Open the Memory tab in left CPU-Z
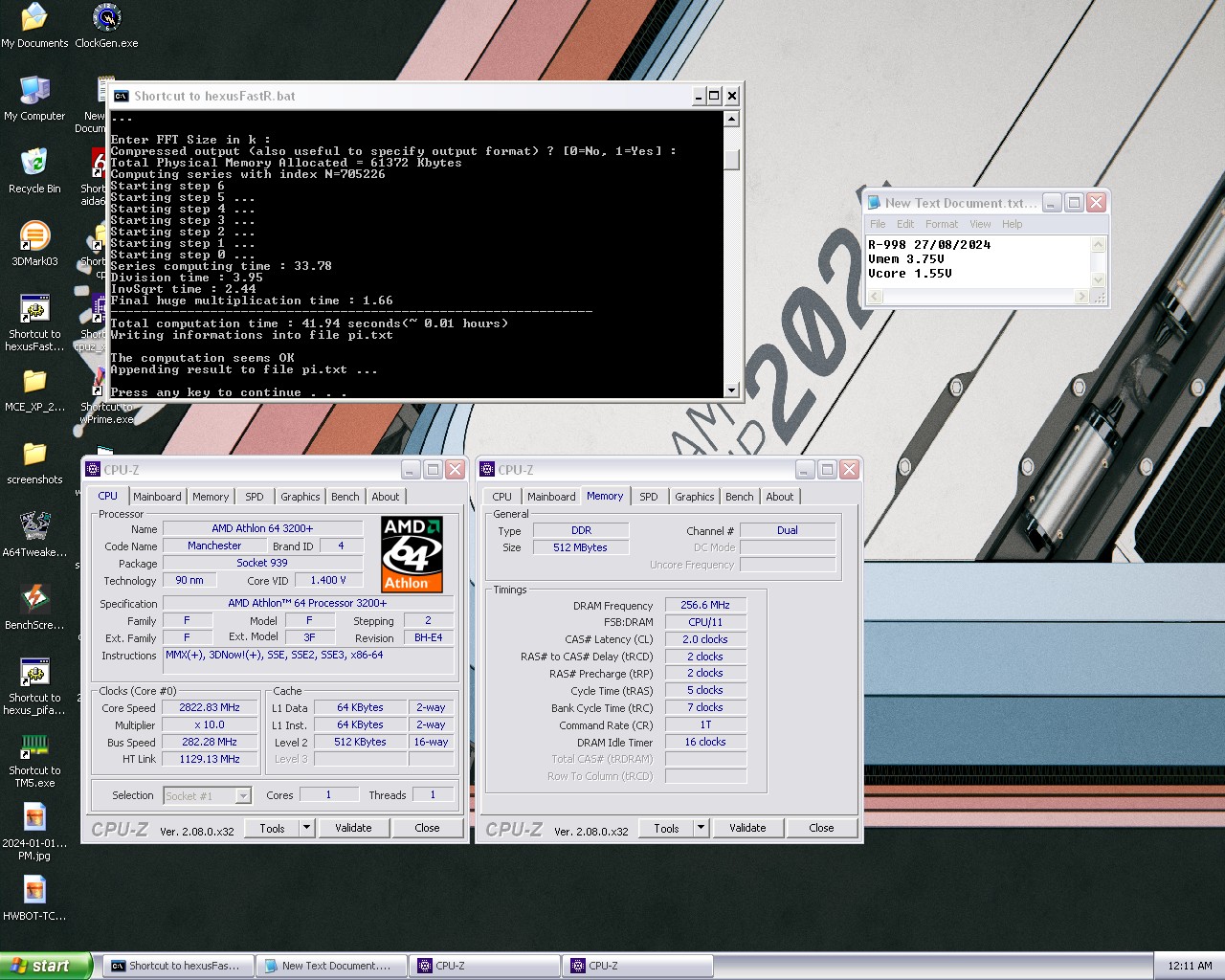The width and height of the screenshot is (1225, 980). coord(211,497)
